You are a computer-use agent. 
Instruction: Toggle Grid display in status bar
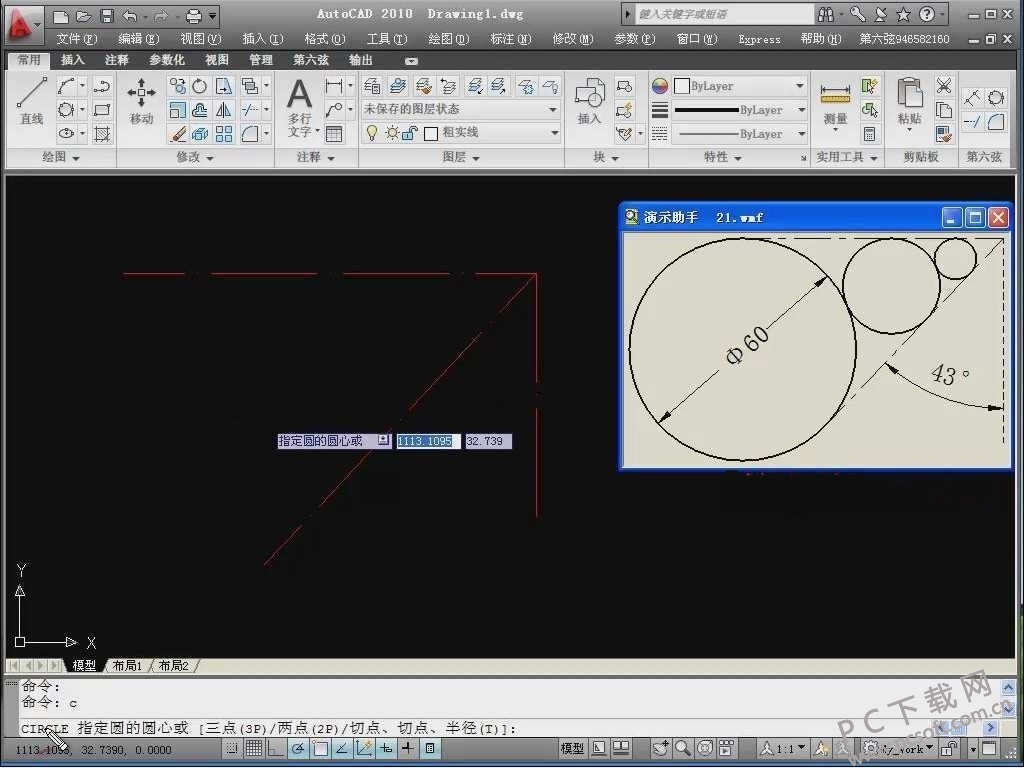tap(253, 748)
